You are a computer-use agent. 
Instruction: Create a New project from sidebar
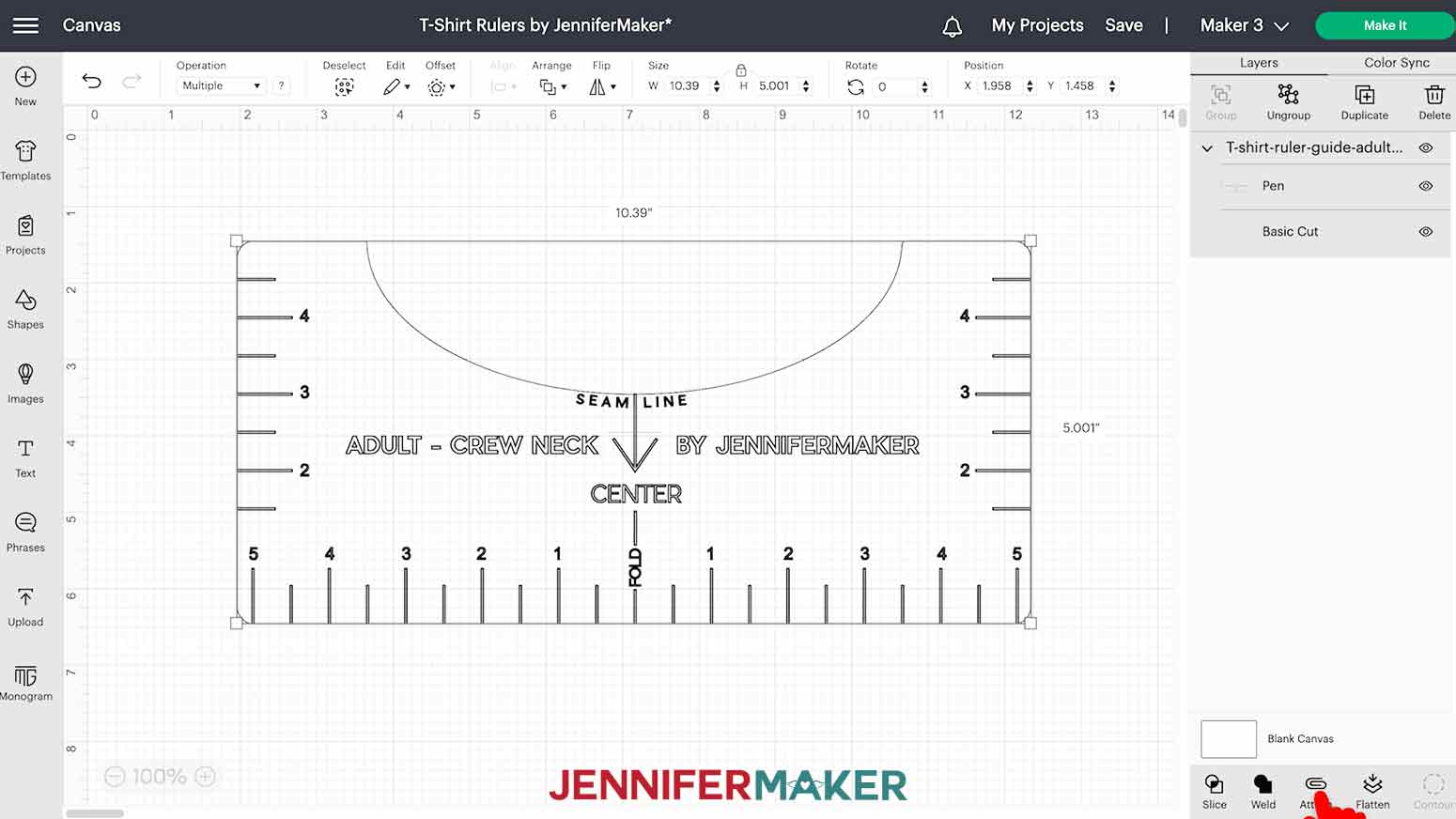pos(25,86)
